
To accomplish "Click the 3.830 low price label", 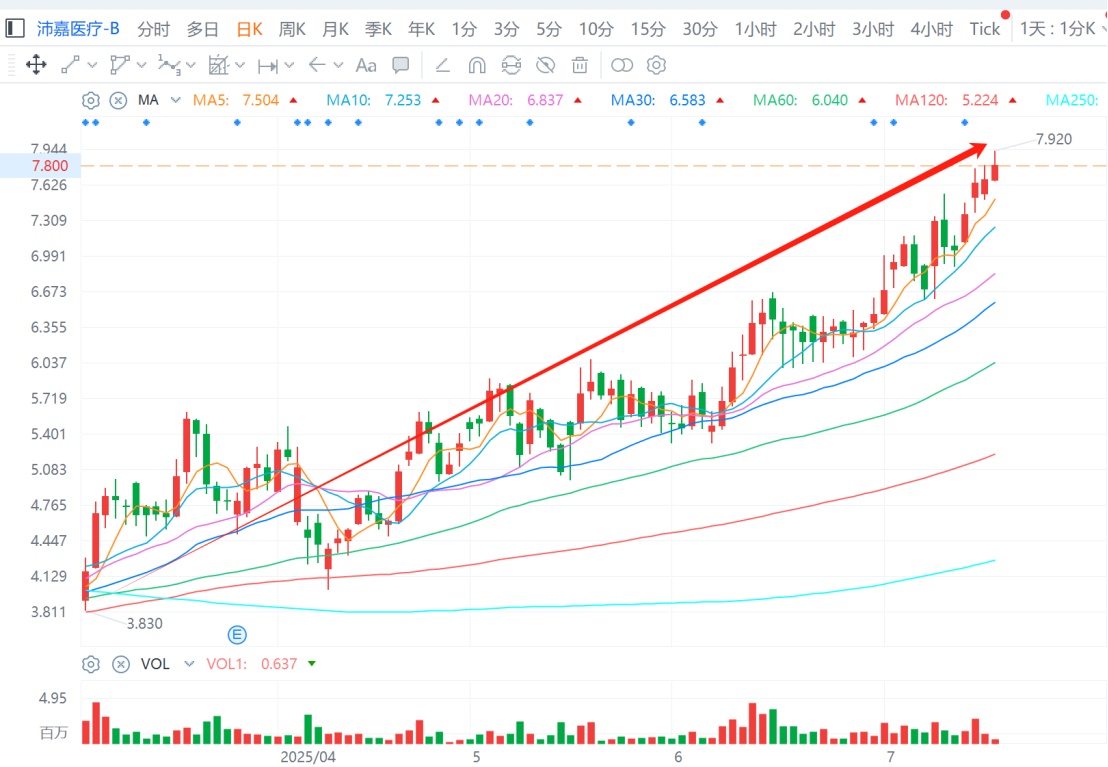I will click(144, 623).
